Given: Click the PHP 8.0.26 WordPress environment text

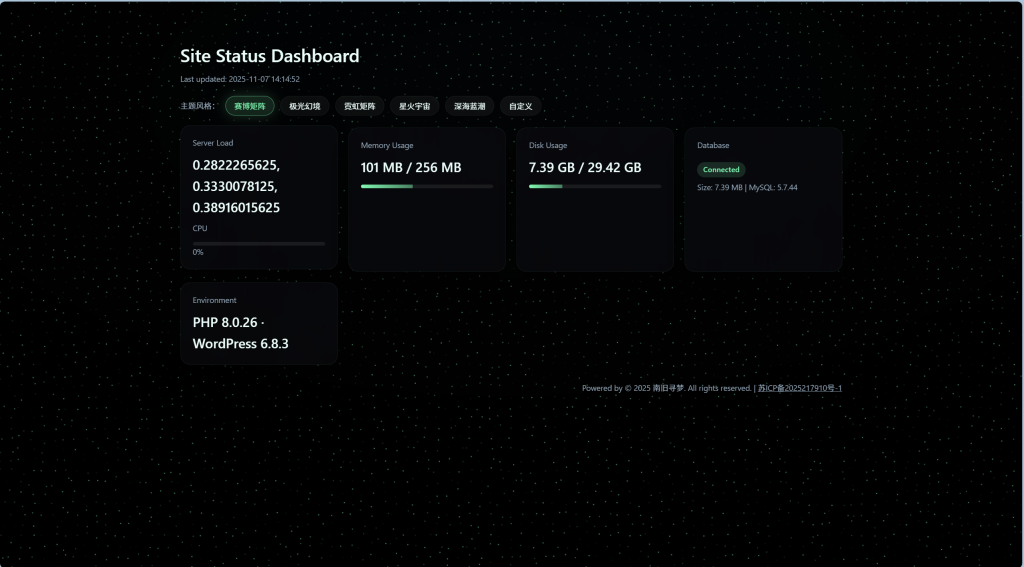Looking at the screenshot, I should coord(241,333).
